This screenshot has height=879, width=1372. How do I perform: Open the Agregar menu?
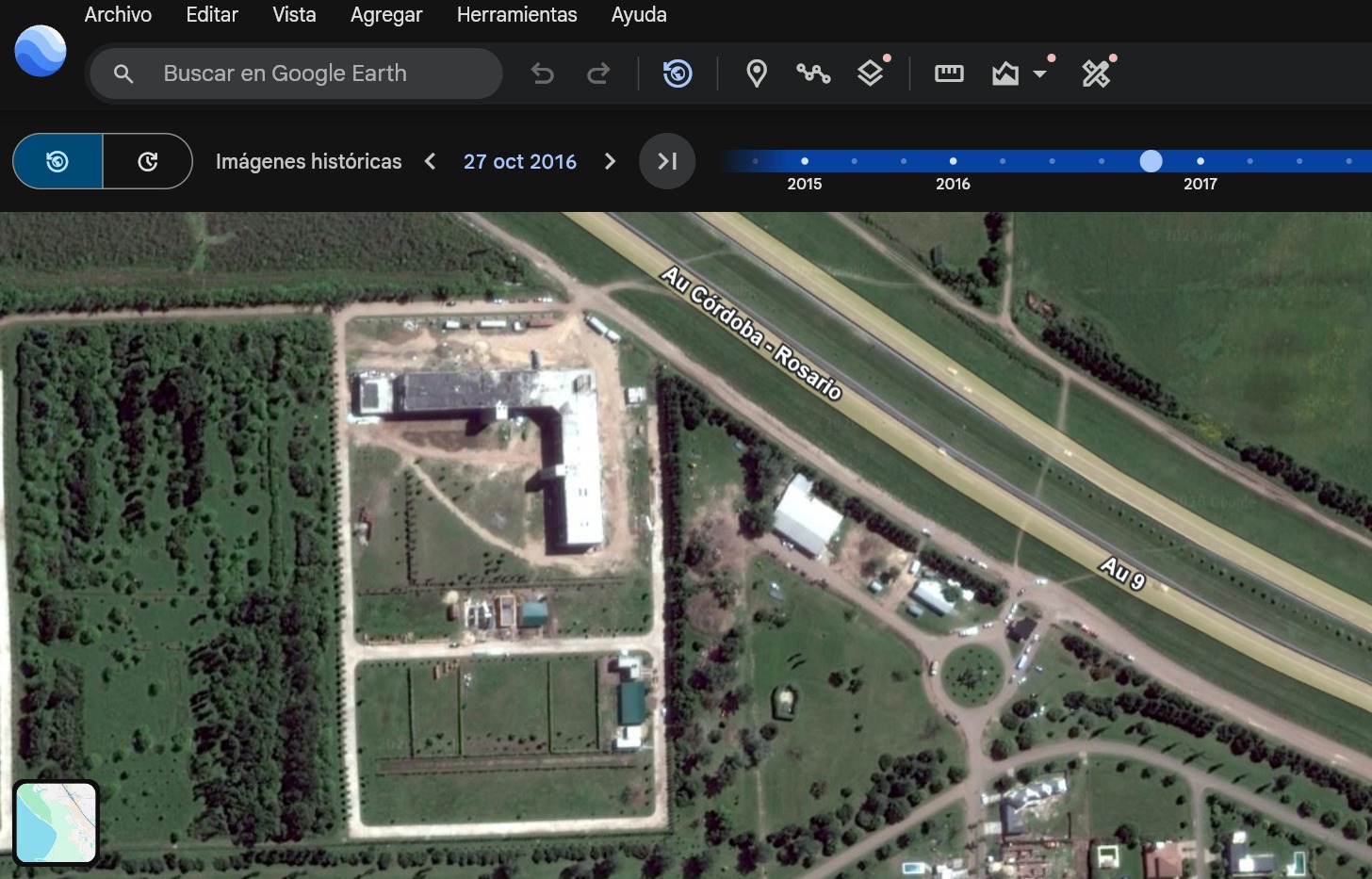386,15
